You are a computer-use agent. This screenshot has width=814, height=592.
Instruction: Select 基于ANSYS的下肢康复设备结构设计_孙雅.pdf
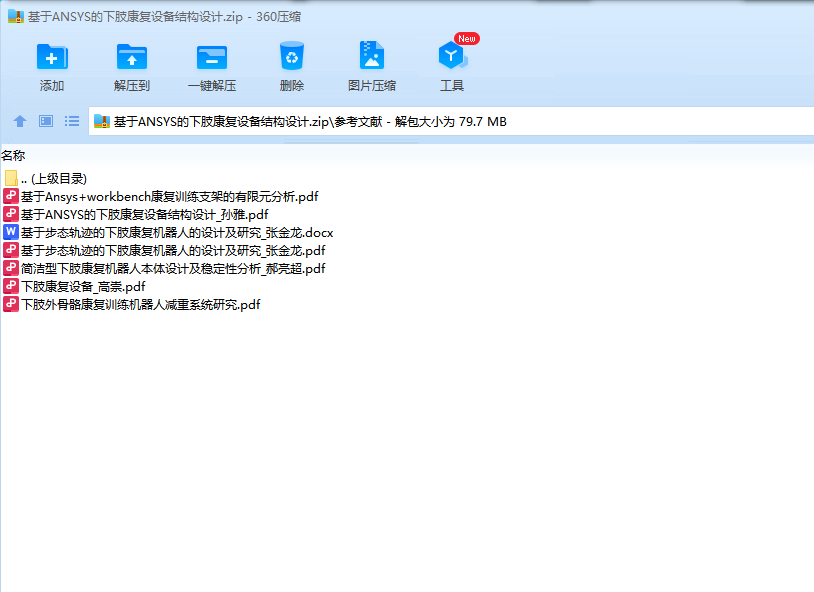pyautogui.click(x=136, y=214)
